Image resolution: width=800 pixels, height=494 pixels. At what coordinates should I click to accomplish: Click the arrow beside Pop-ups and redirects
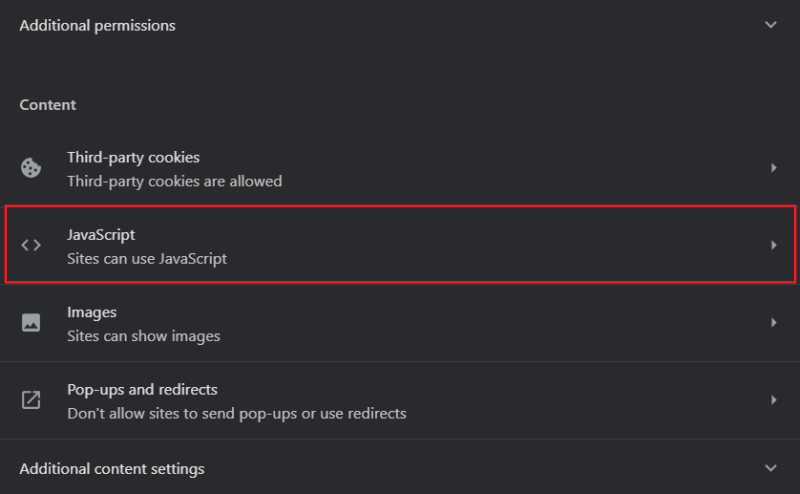tap(773, 400)
